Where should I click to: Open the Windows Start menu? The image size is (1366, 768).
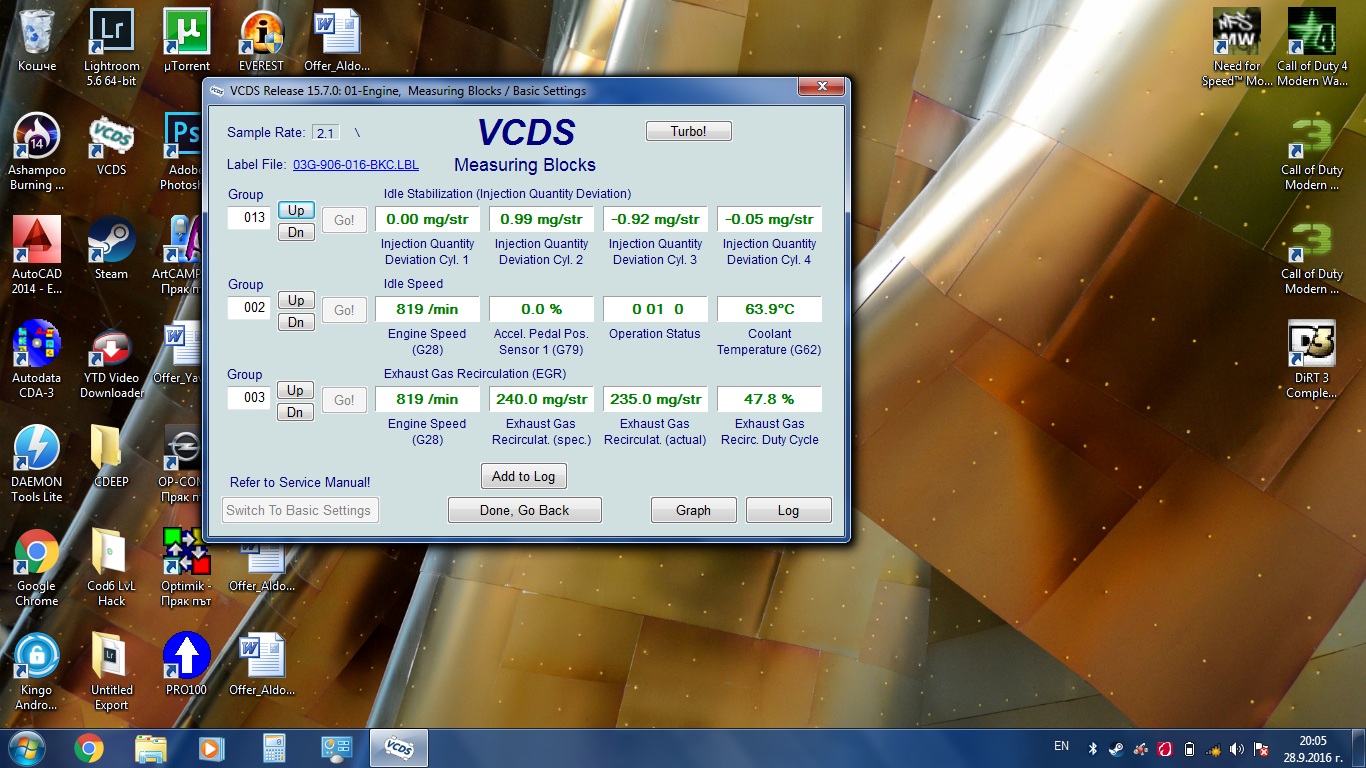pyautogui.click(x=25, y=748)
